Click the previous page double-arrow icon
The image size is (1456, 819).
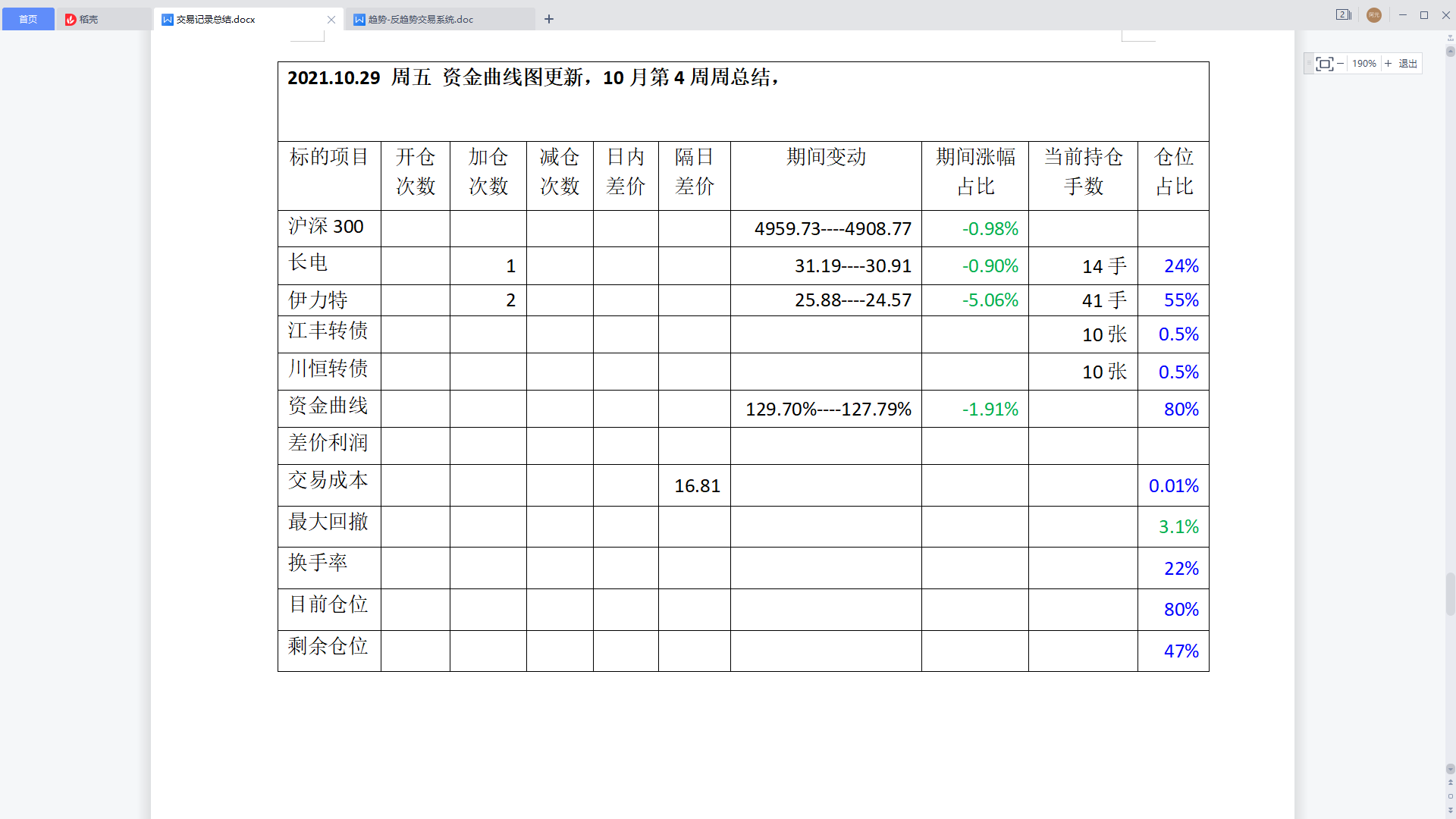(1451, 783)
